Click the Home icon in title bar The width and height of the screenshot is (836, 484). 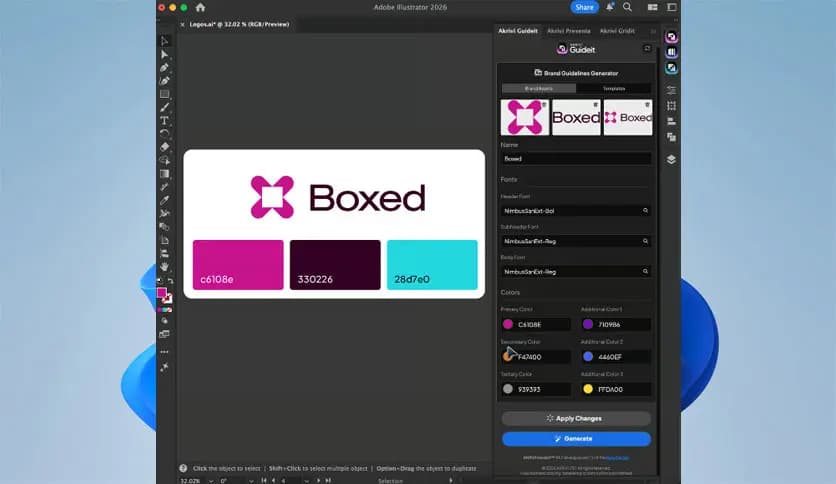tap(200, 7)
